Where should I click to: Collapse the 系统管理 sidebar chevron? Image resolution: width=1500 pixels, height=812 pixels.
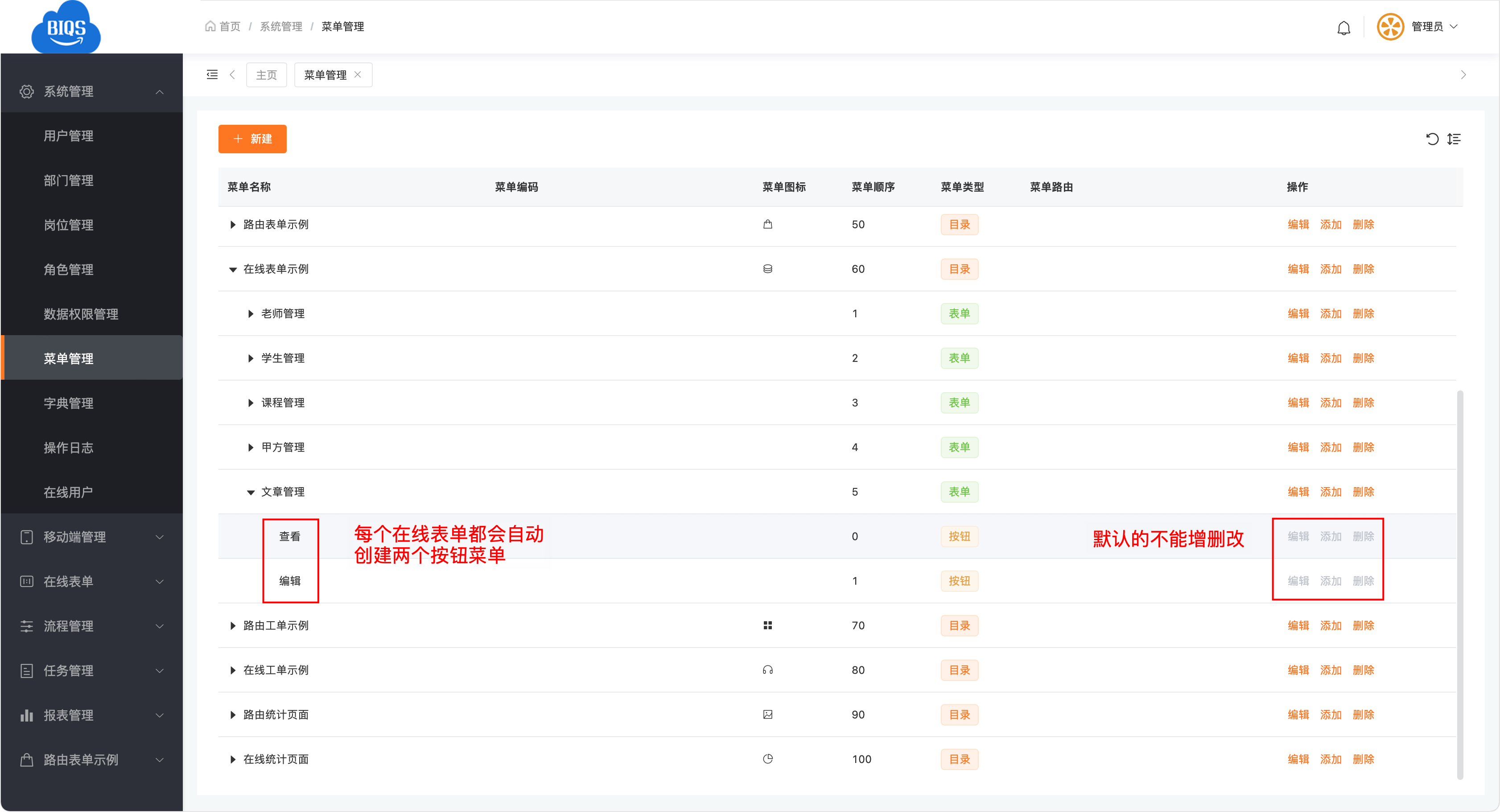(x=160, y=92)
